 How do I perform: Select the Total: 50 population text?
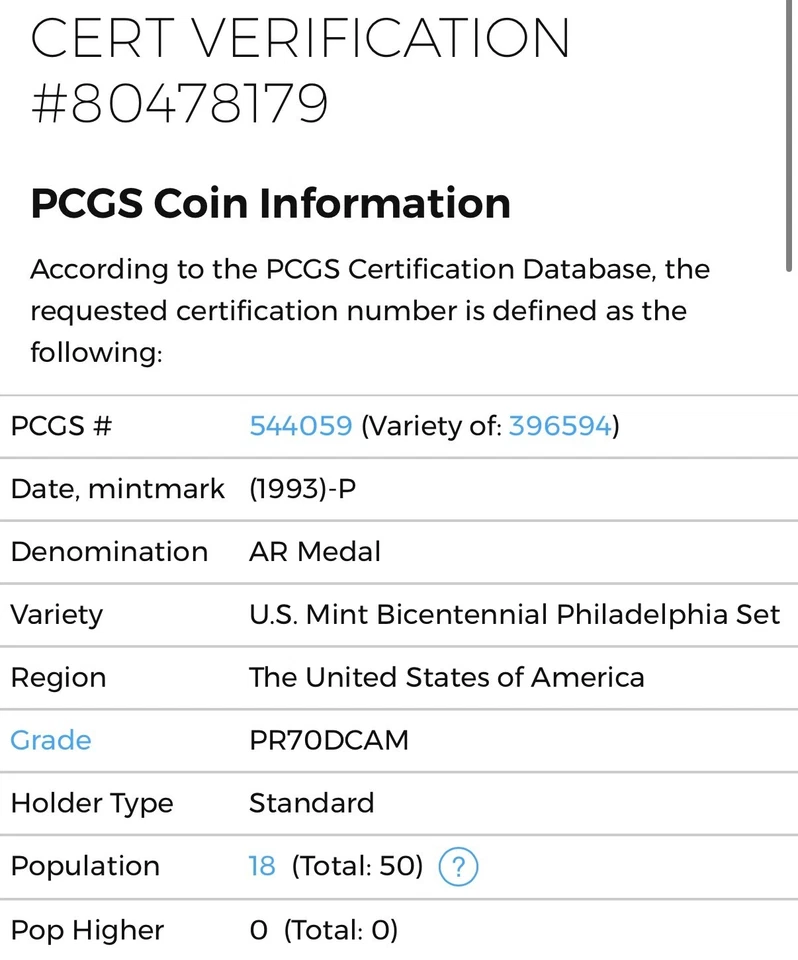click(357, 867)
